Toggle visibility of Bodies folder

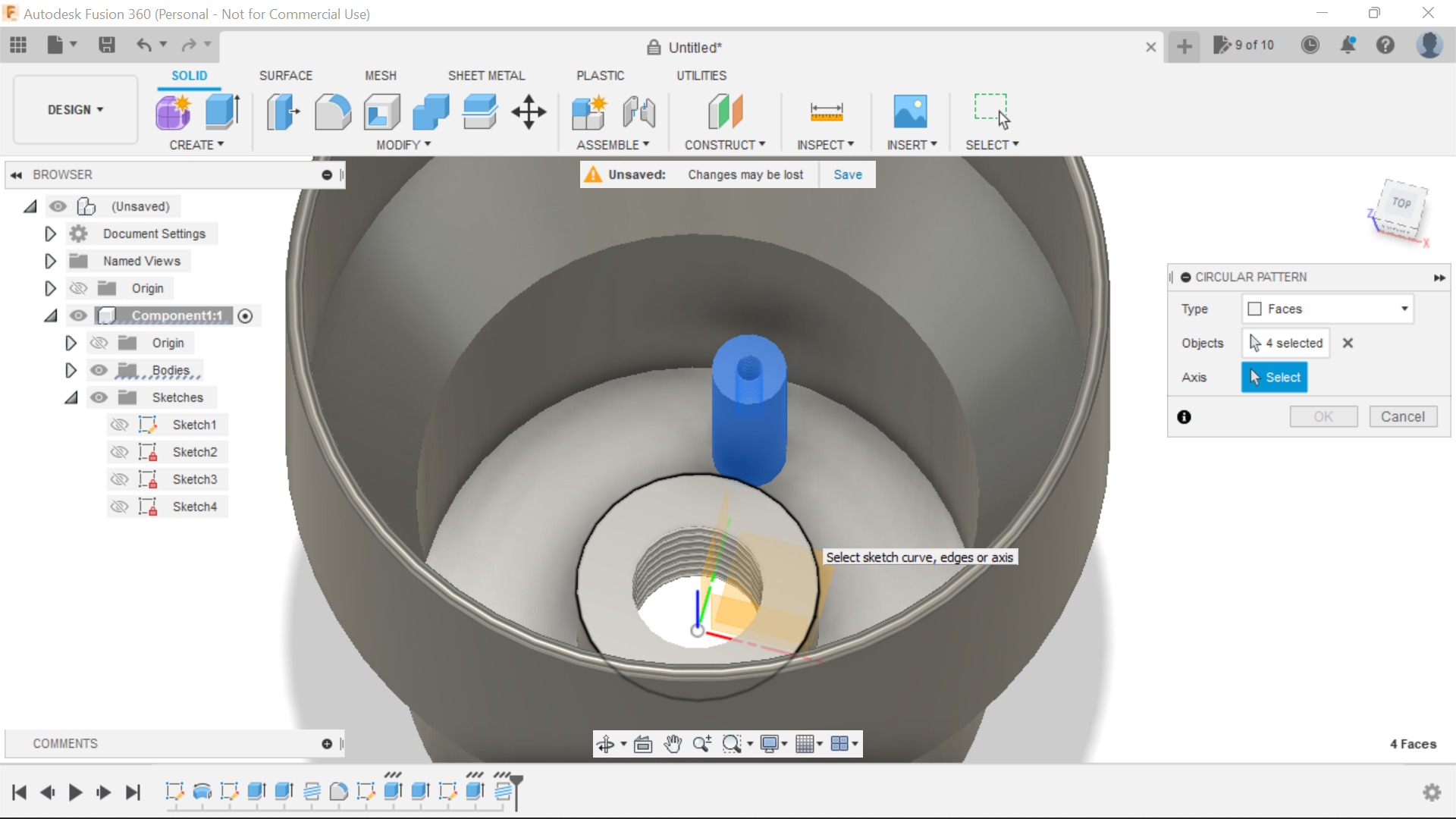coord(99,370)
